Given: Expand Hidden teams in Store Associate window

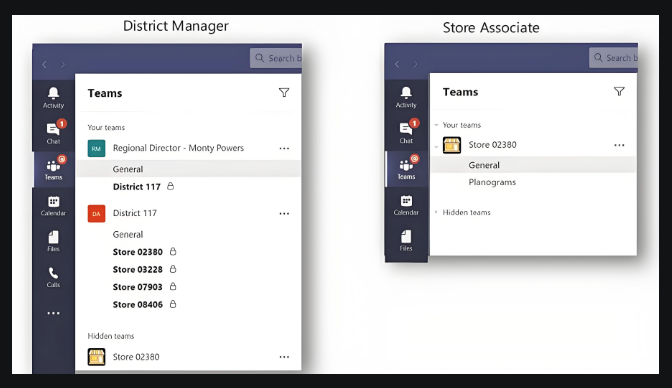Looking at the screenshot, I should click(x=436, y=212).
